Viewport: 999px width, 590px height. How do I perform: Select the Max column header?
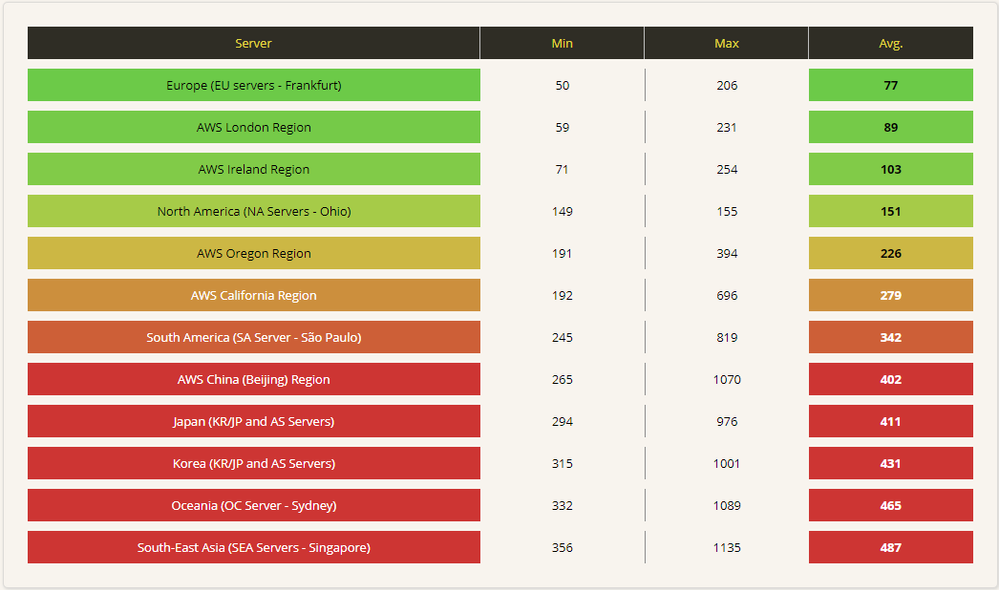click(726, 43)
